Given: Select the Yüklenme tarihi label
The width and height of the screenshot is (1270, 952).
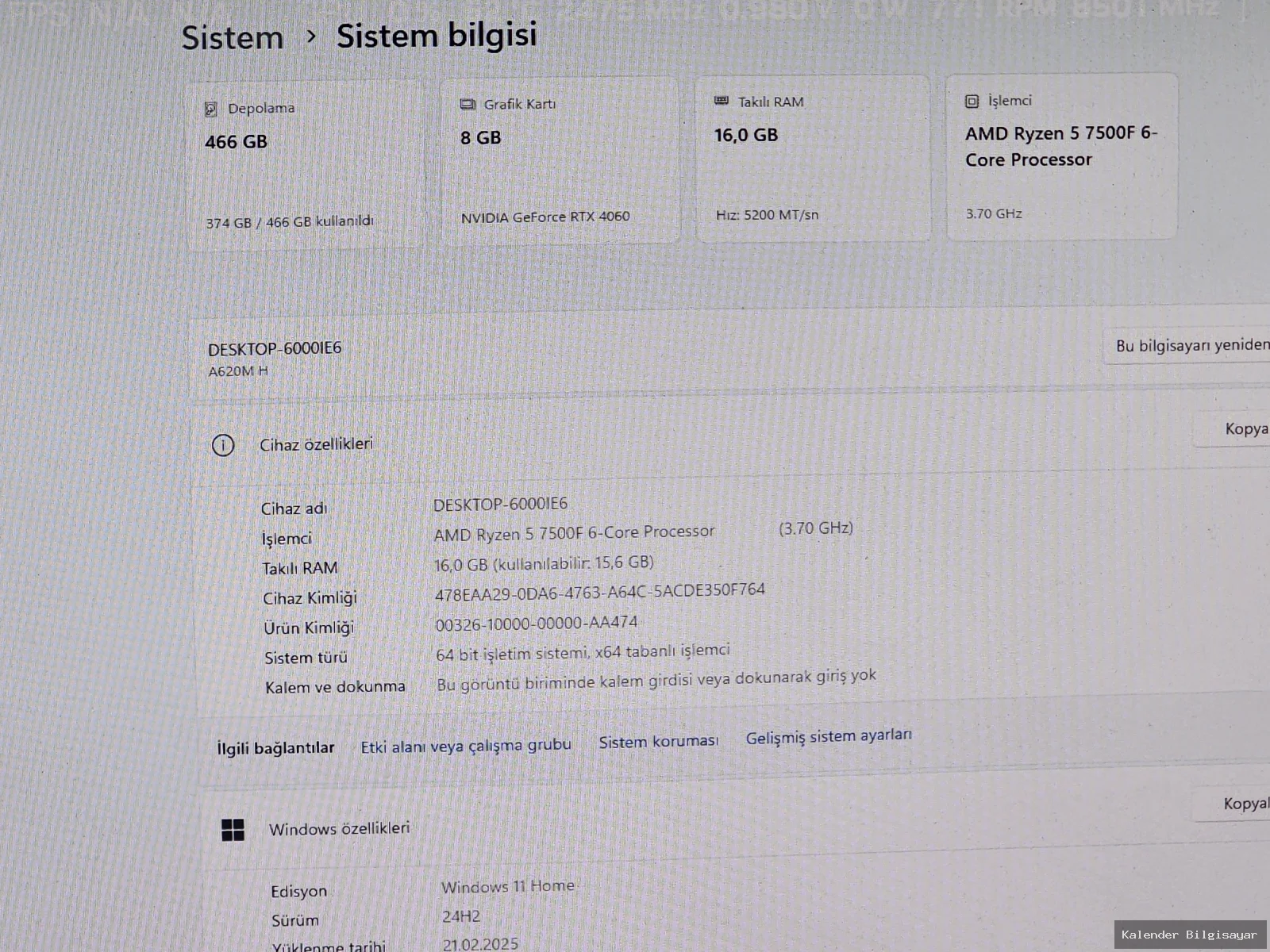Looking at the screenshot, I should pos(329,947).
